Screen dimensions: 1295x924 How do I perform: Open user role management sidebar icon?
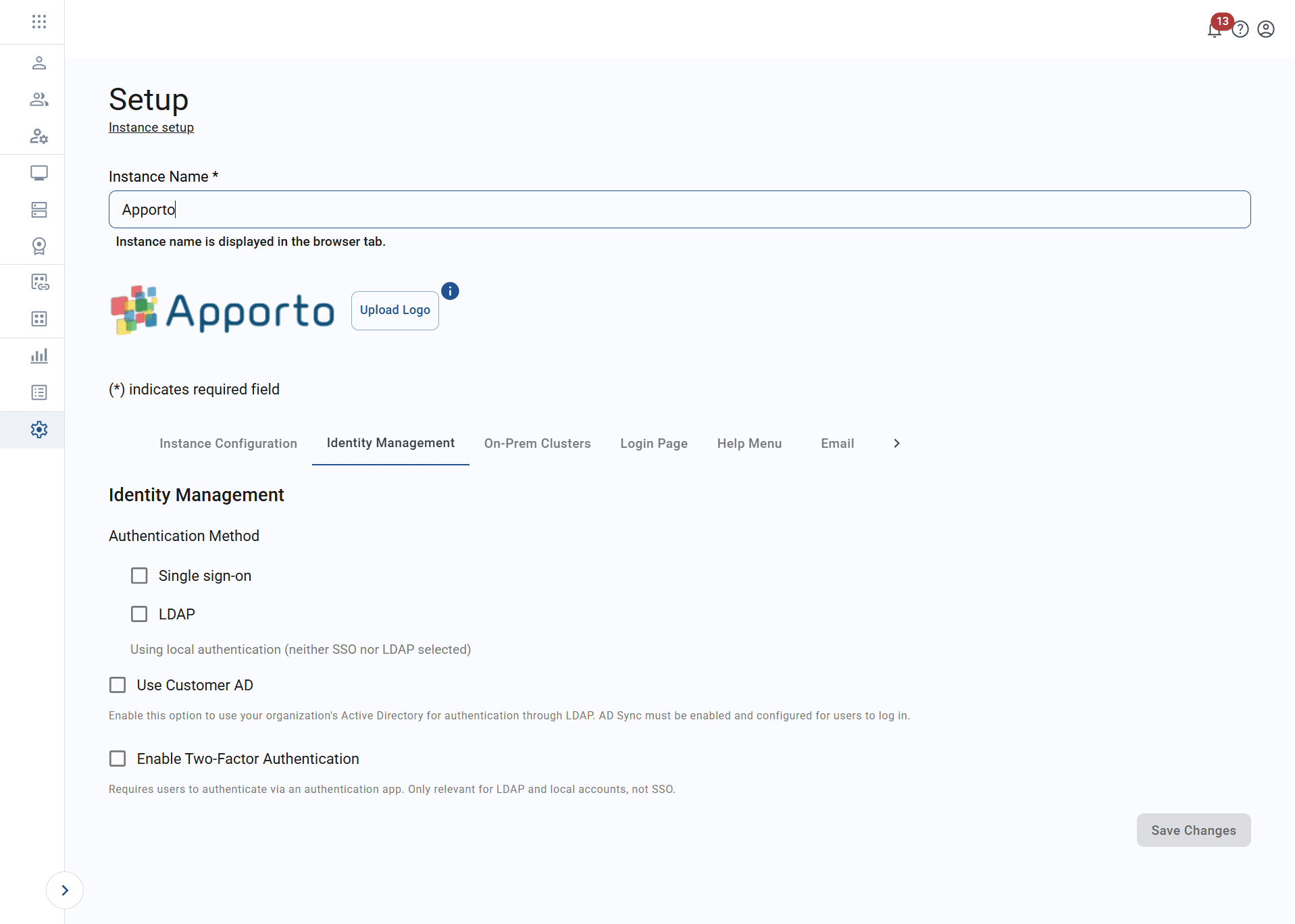coord(39,136)
